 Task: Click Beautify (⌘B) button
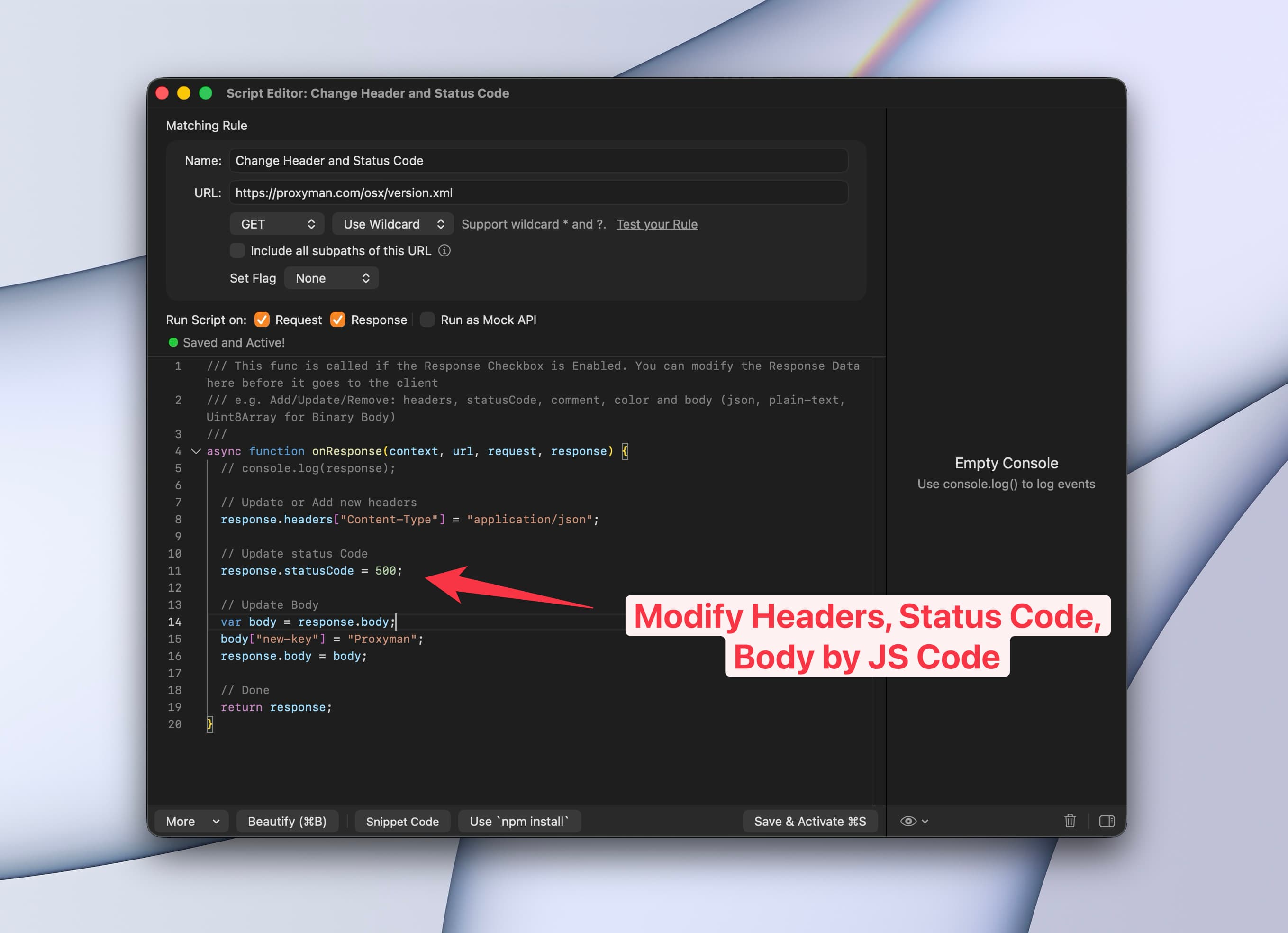coord(287,821)
